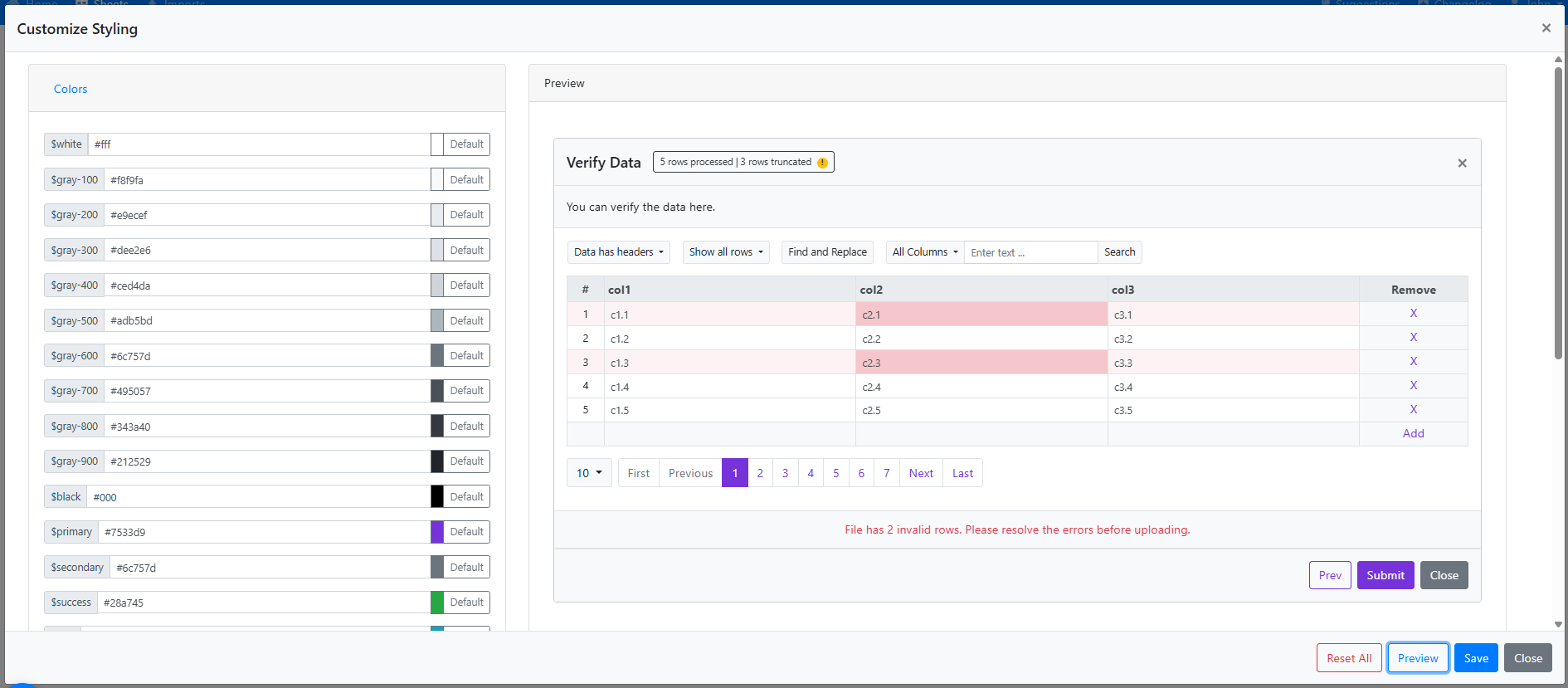The image size is (1568, 688).
Task: Click the Submit button
Action: click(1385, 575)
